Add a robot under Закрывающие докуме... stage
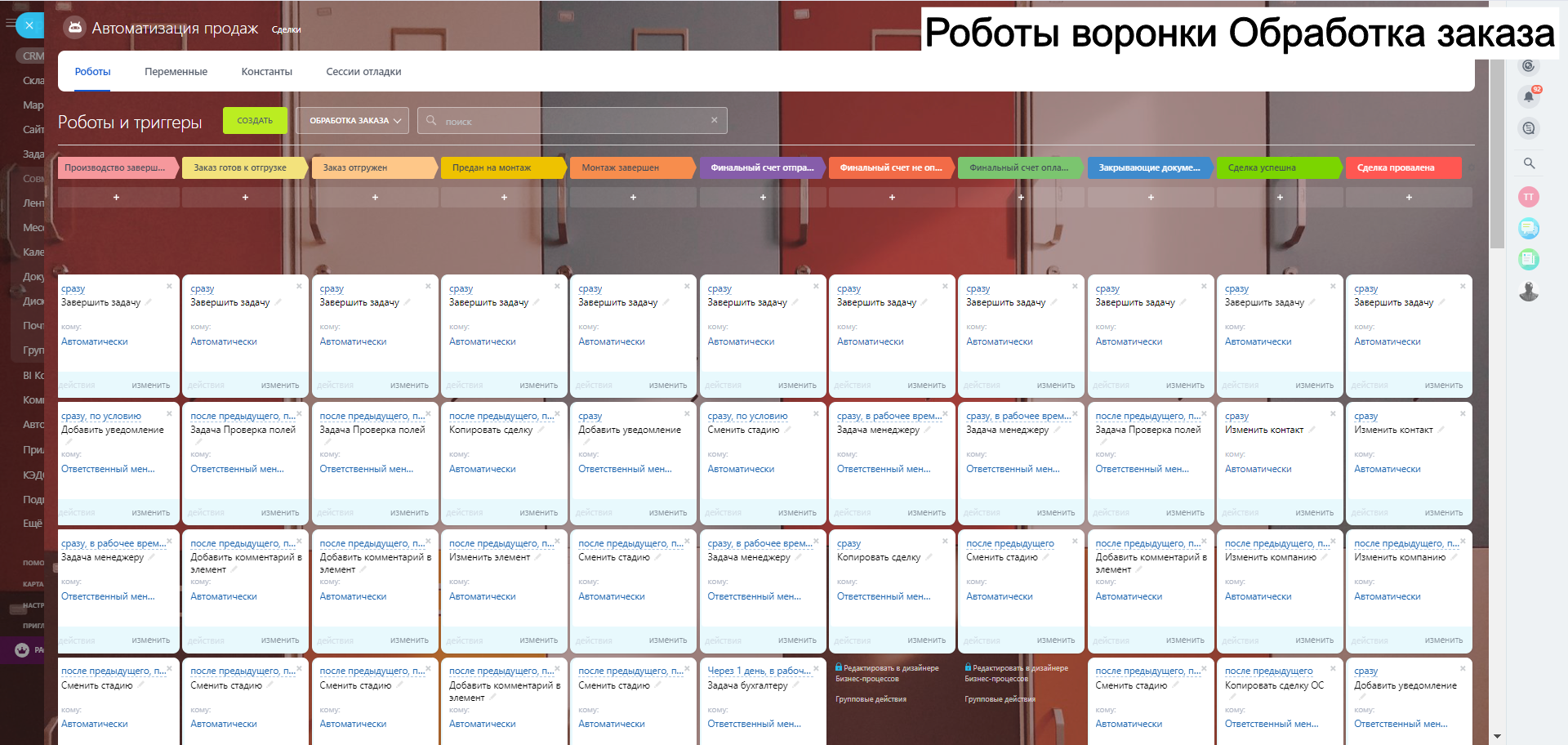This screenshot has width=1568, height=745. tap(1151, 197)
